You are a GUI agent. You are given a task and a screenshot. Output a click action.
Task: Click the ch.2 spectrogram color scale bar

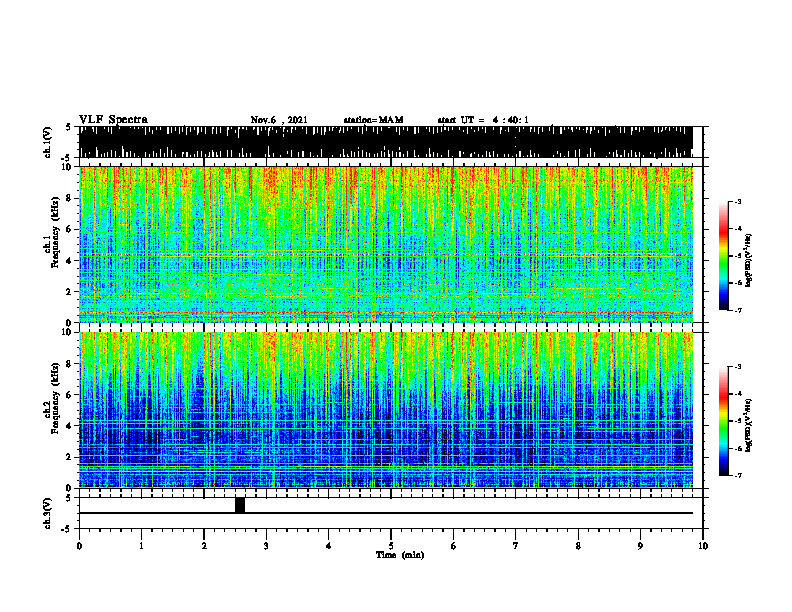coord(723,421)
